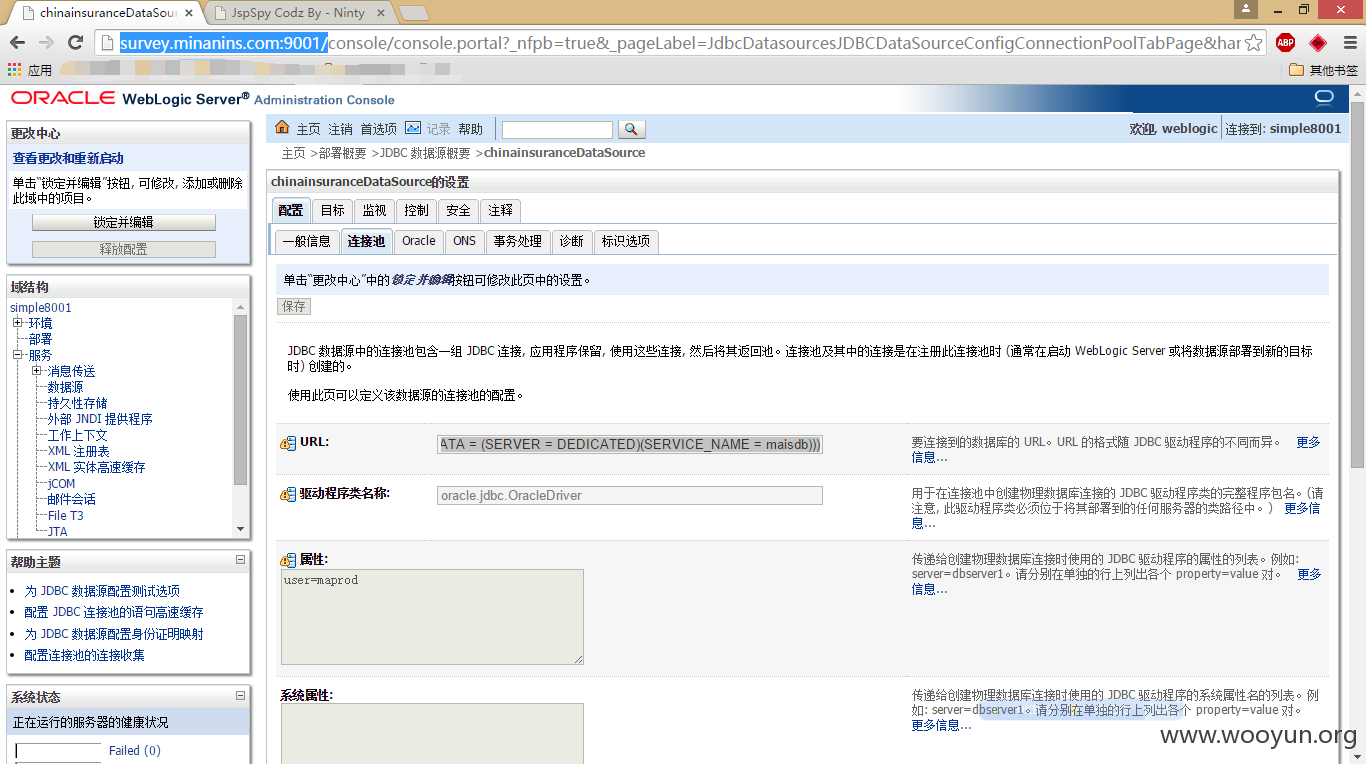Select 邮件会话 in domain tree
The height and width of the screenshot is (764, 1366).
[x=72, y=499]
